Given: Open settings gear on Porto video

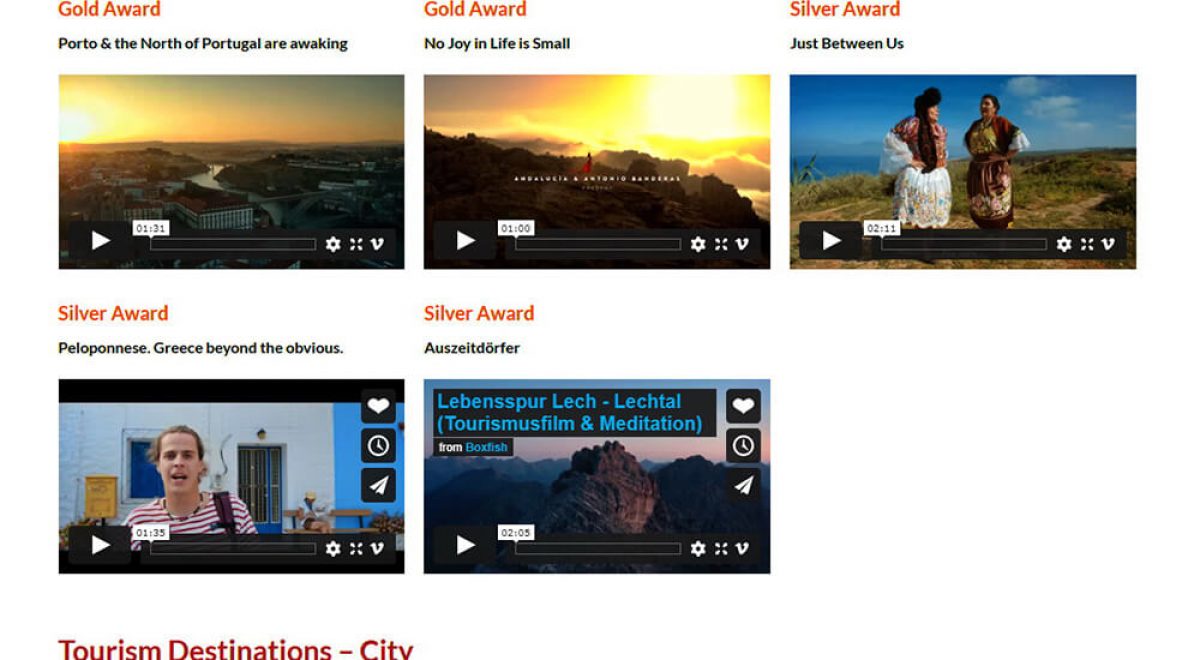Looking at the screenshot, I should coord(333,244).
